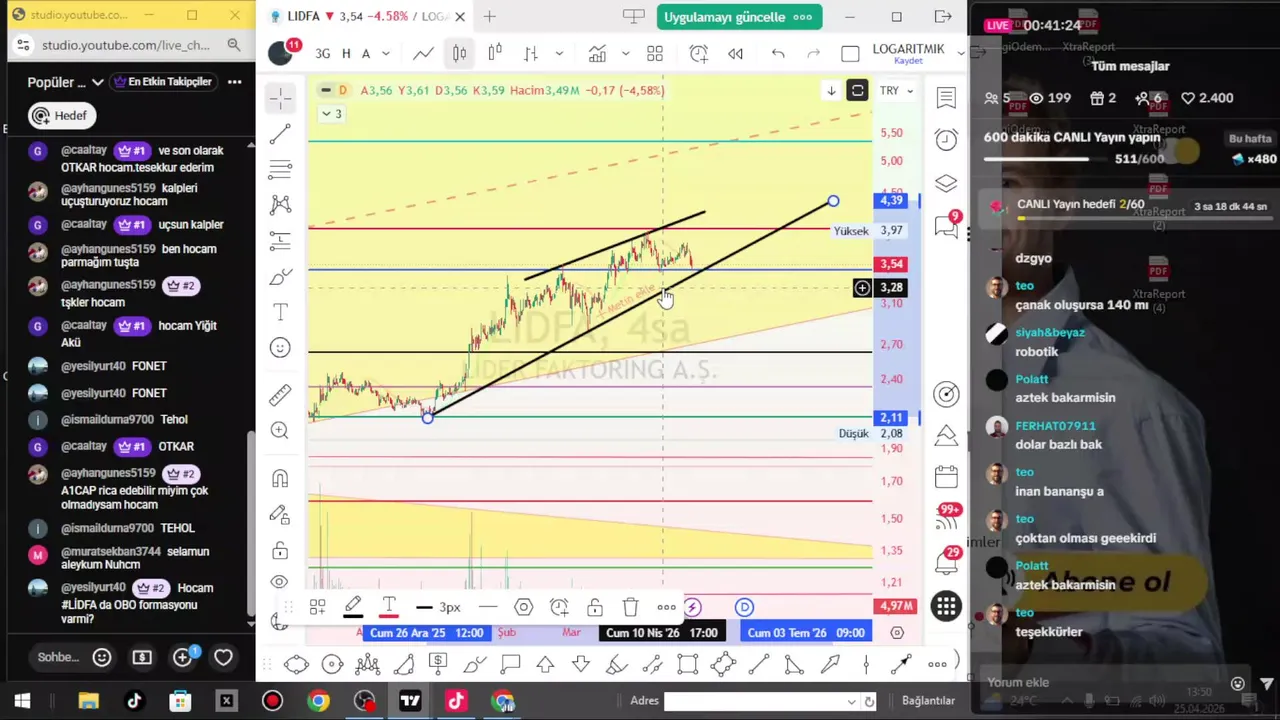The height and width of the screenshot is (720, 1280).
Task: Open the line style selector
Action: 487,607
